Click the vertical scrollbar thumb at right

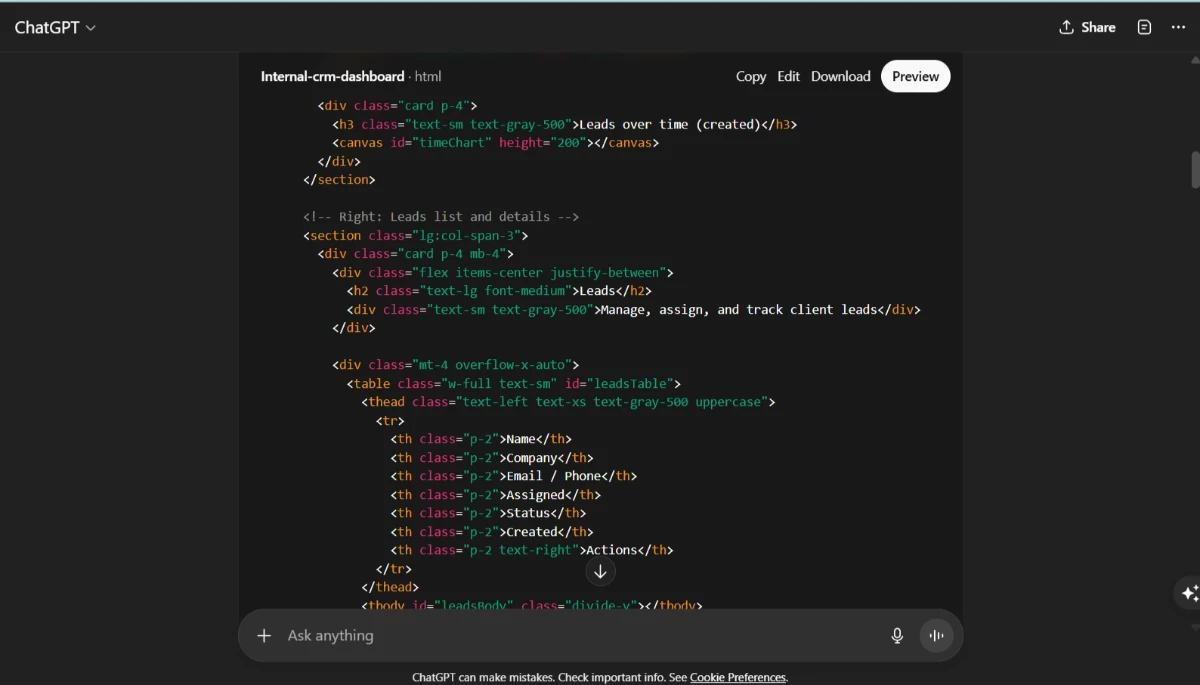point(1195,169)
